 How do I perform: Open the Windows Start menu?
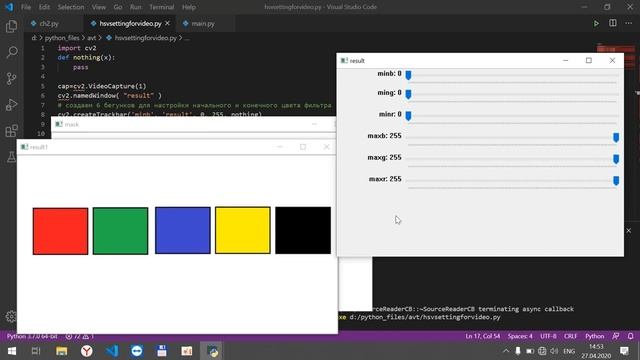click(11, 351)
